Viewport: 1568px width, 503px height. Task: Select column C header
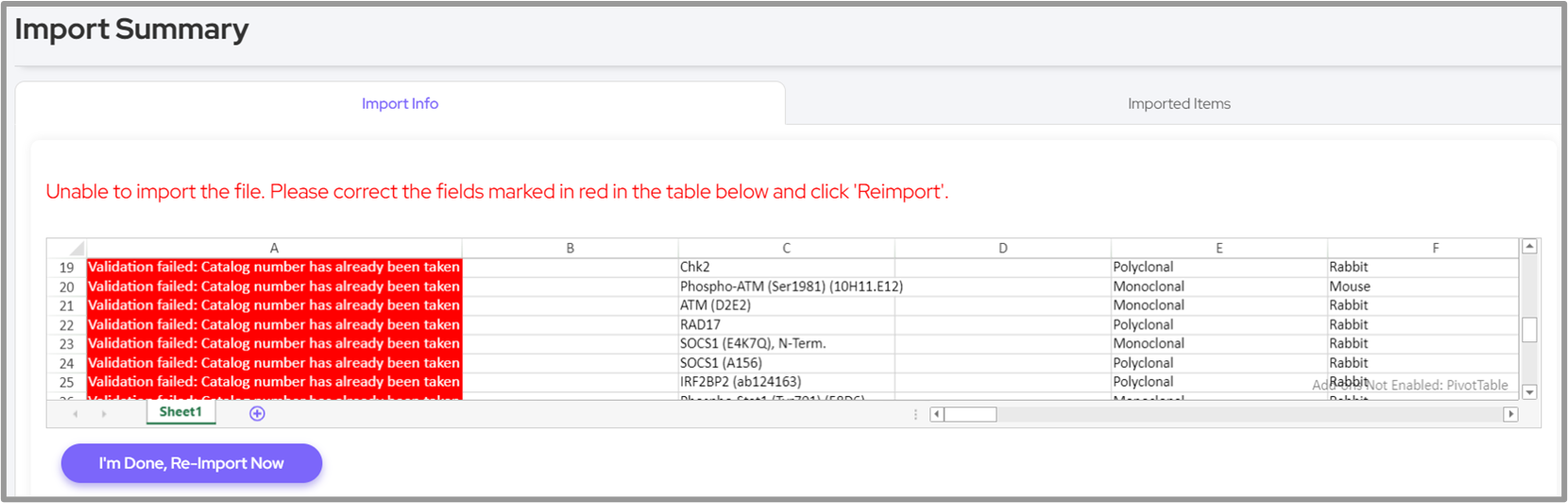coord(786,248)
